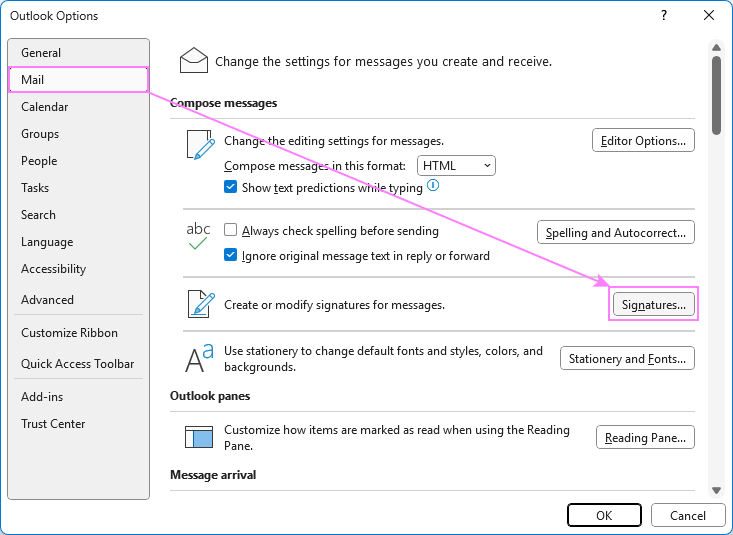The height and width of the screenshot is (535, 733).
Task: Click the envelope icon beside the Mail header
Action: click(x=194, y=61)
